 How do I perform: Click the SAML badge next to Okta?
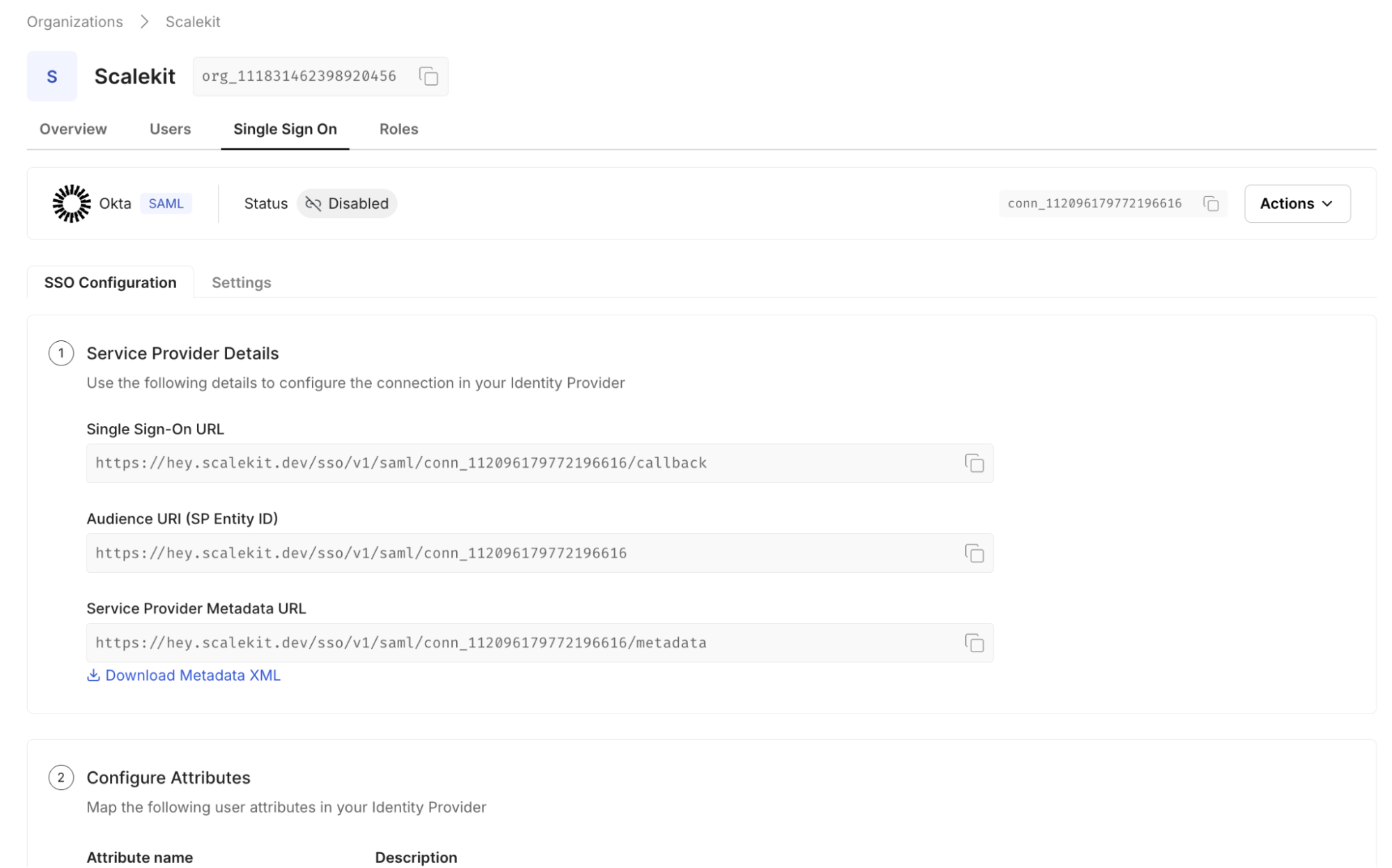(166, 203)
